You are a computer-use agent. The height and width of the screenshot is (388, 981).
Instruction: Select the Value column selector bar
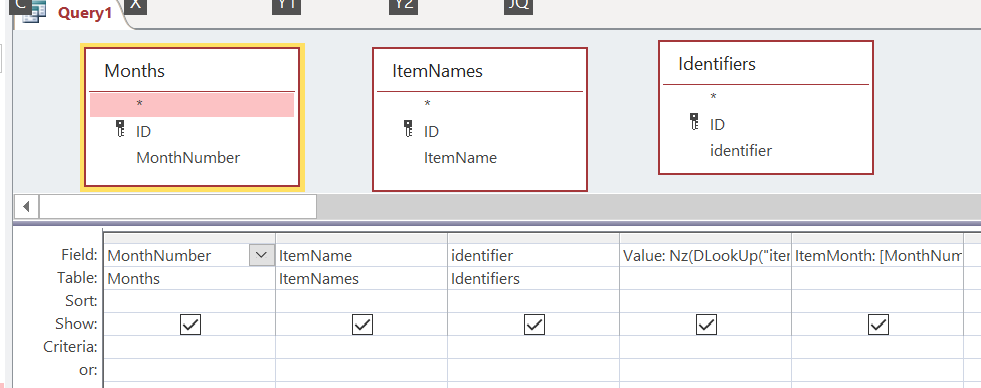click(706, 238)
